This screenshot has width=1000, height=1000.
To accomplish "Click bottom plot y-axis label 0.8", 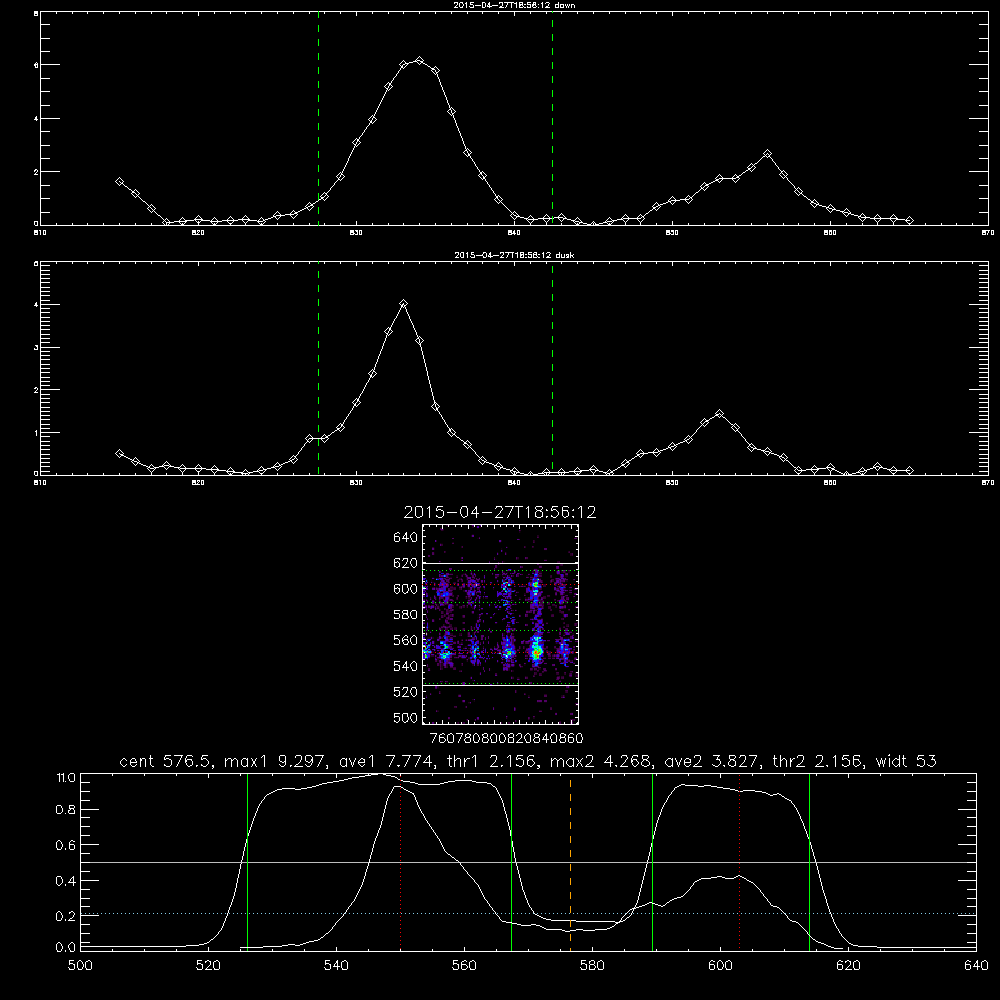I will pos(66,810).
